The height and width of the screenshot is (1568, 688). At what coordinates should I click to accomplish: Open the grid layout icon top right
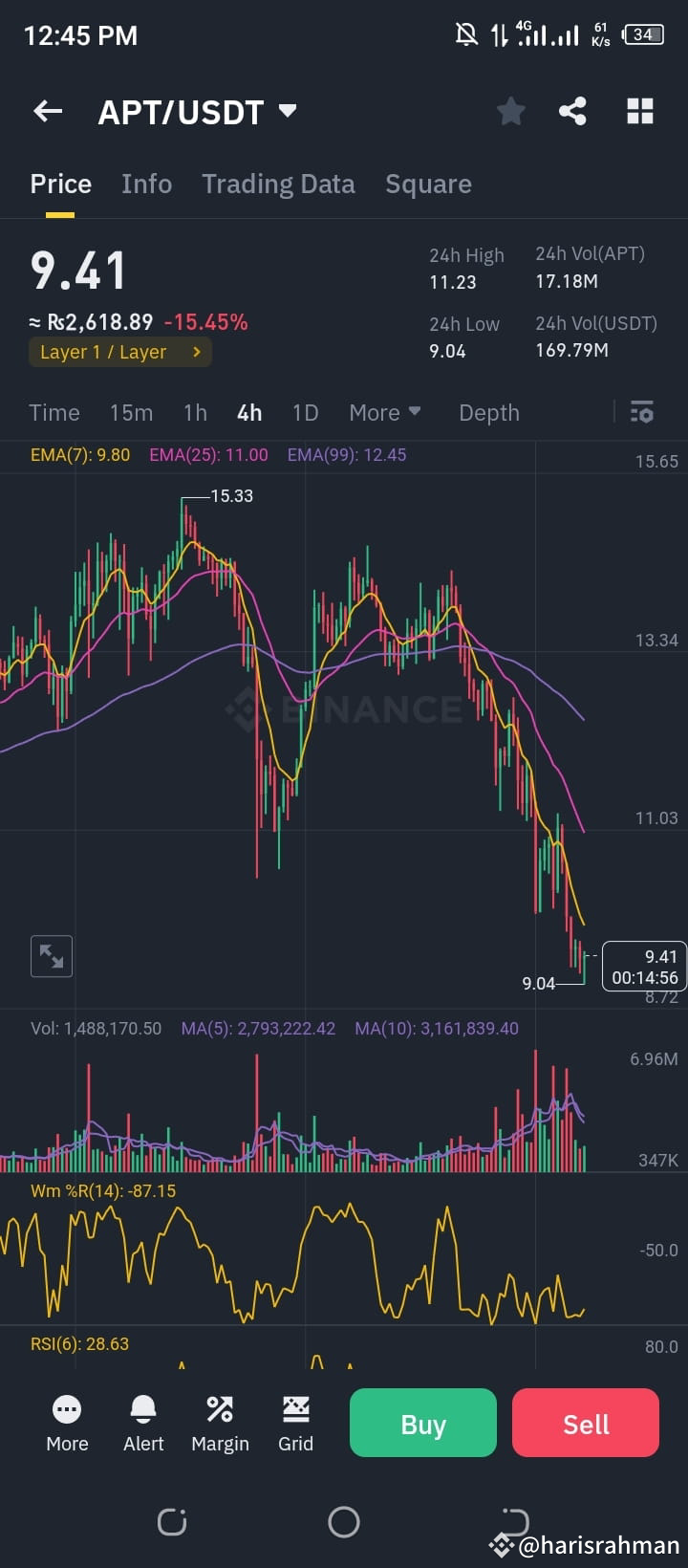[x=638, y=111]
